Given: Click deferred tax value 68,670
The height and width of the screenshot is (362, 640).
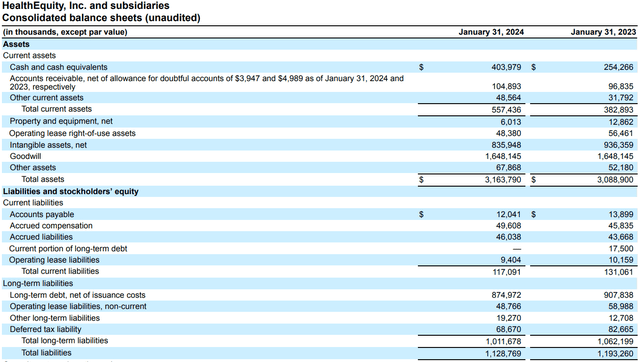Looking at the screenshot, I should [509, 329].
